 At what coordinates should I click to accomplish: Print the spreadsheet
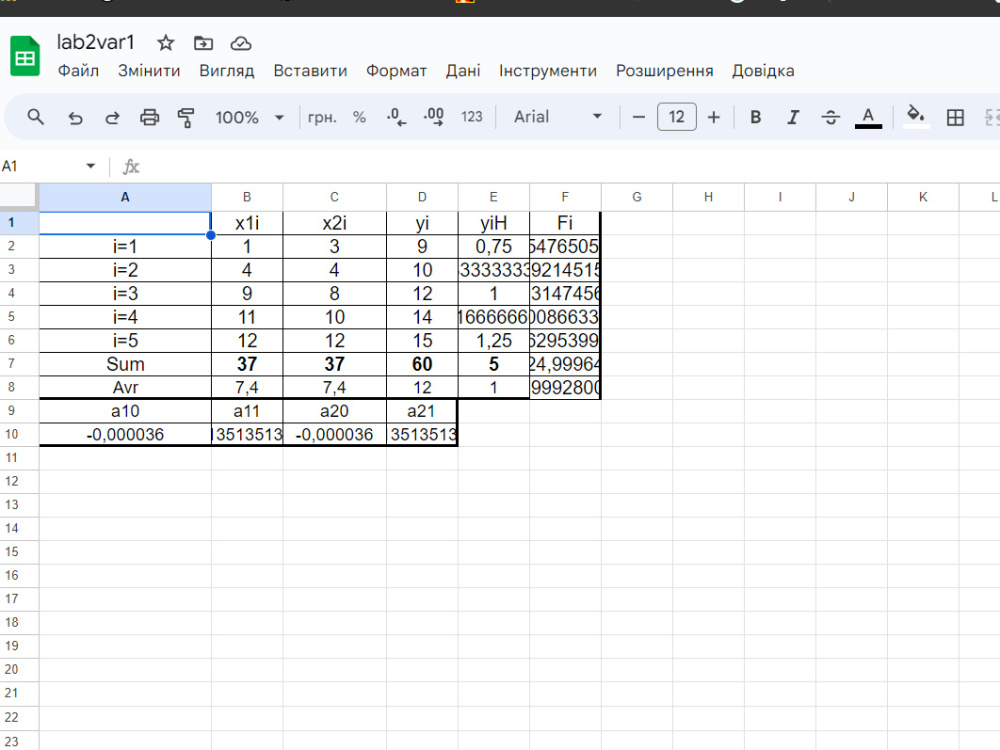tap(149, 117)
